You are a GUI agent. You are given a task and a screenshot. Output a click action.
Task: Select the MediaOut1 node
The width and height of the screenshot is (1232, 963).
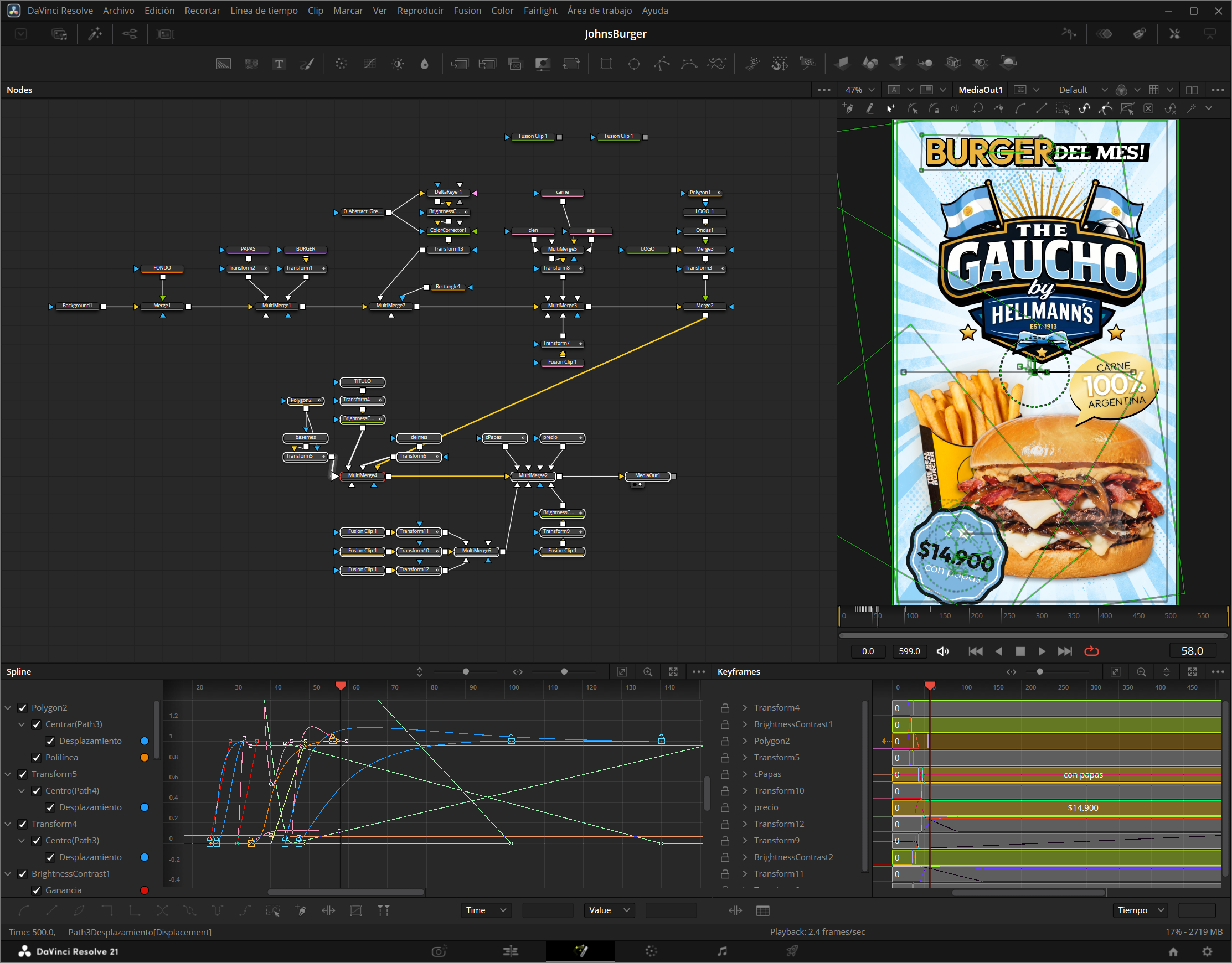point(648,476)
